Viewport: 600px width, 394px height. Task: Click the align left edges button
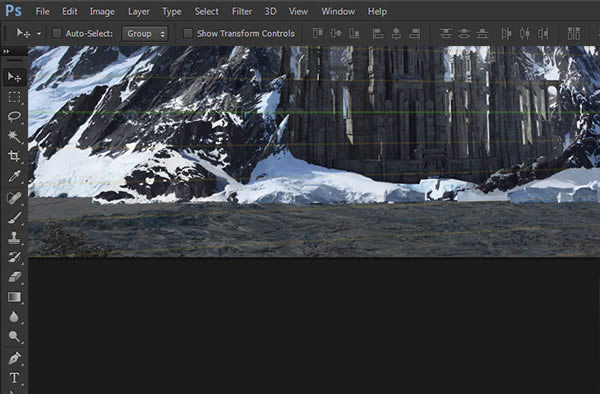click(378, 34)
